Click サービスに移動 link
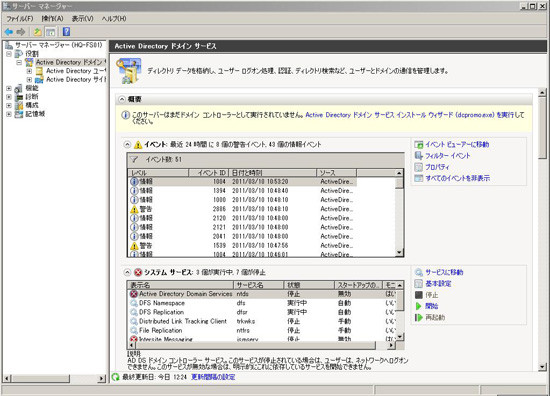The height and width of the screenshot is (396, 550). (444, 272)
